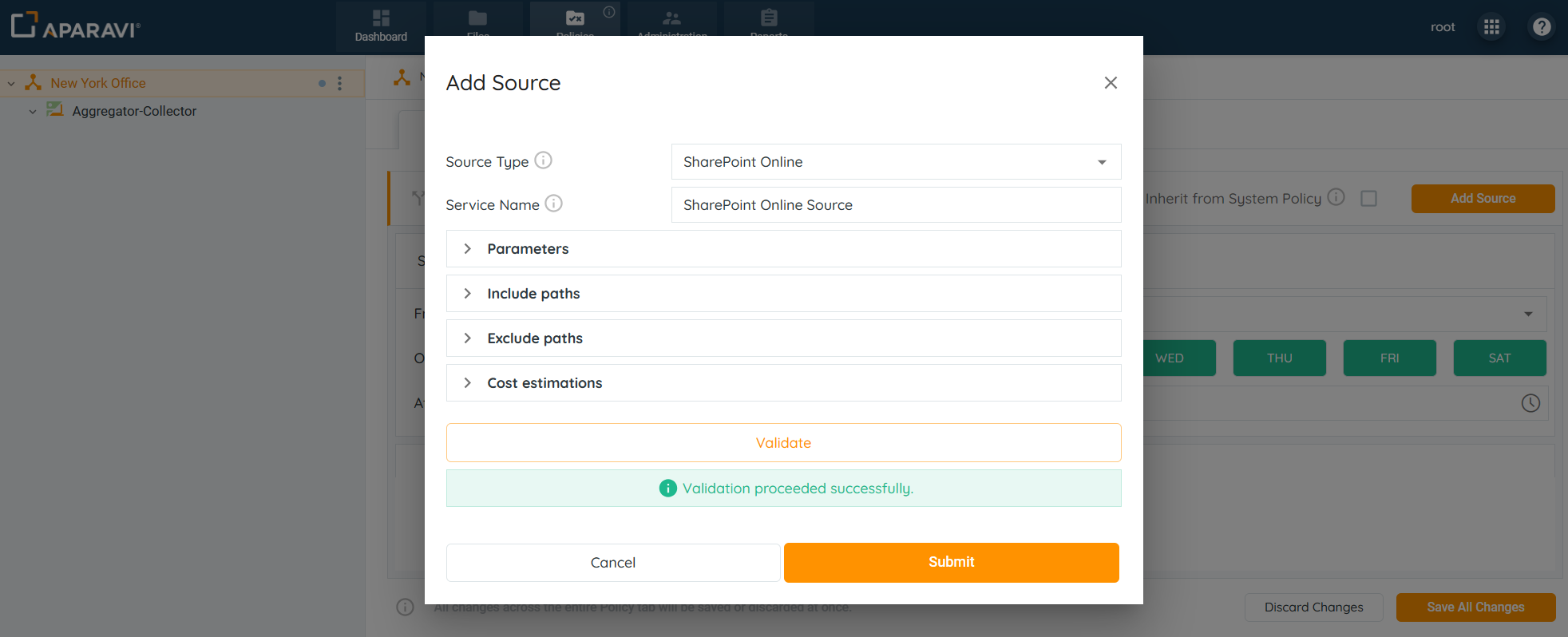The height and width of the screenshot is (637, 1568).
Task: Click the Source Type info icon
Action: coord(543,160)
